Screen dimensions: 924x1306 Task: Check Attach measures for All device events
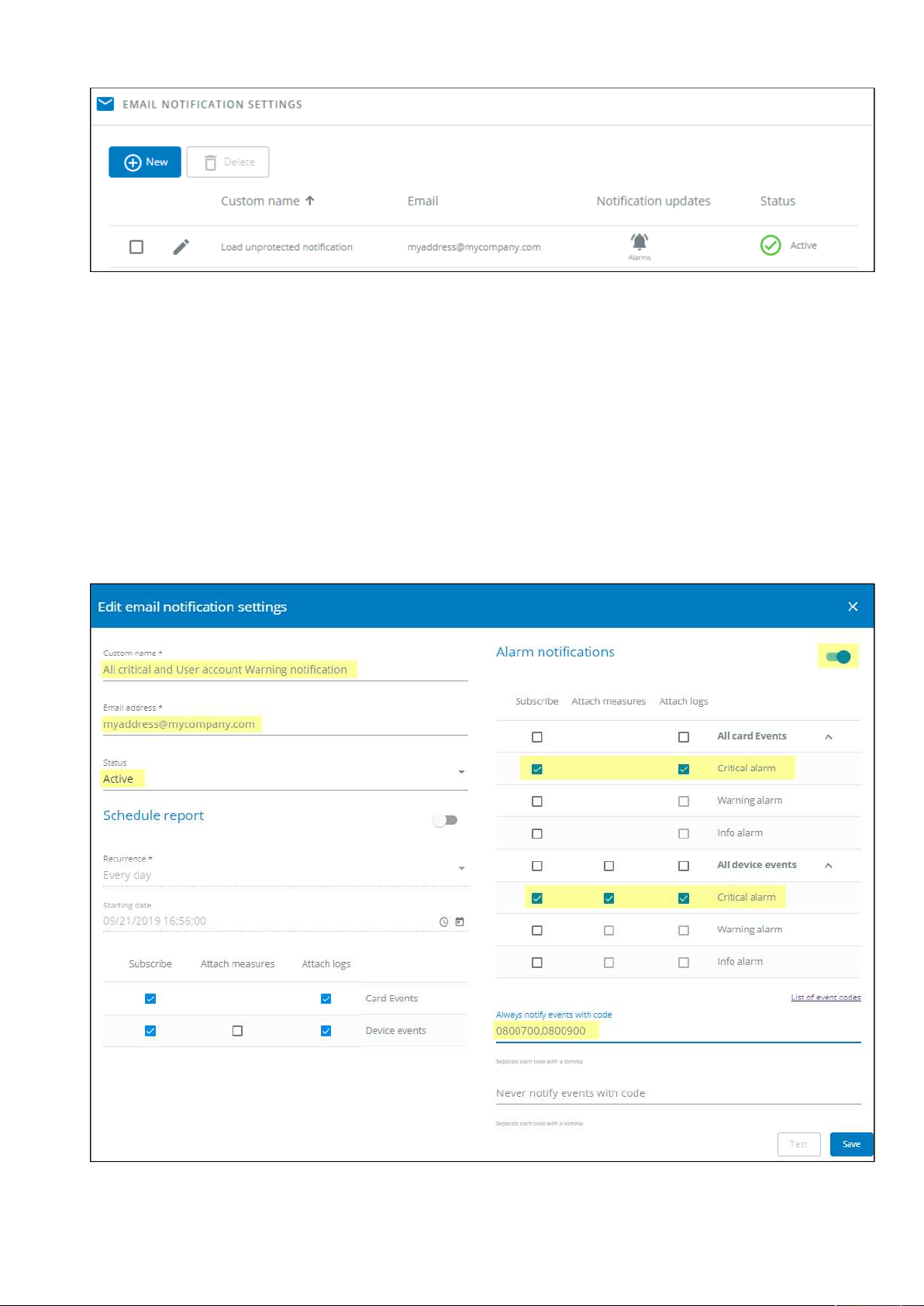click(x=609, y=866)
